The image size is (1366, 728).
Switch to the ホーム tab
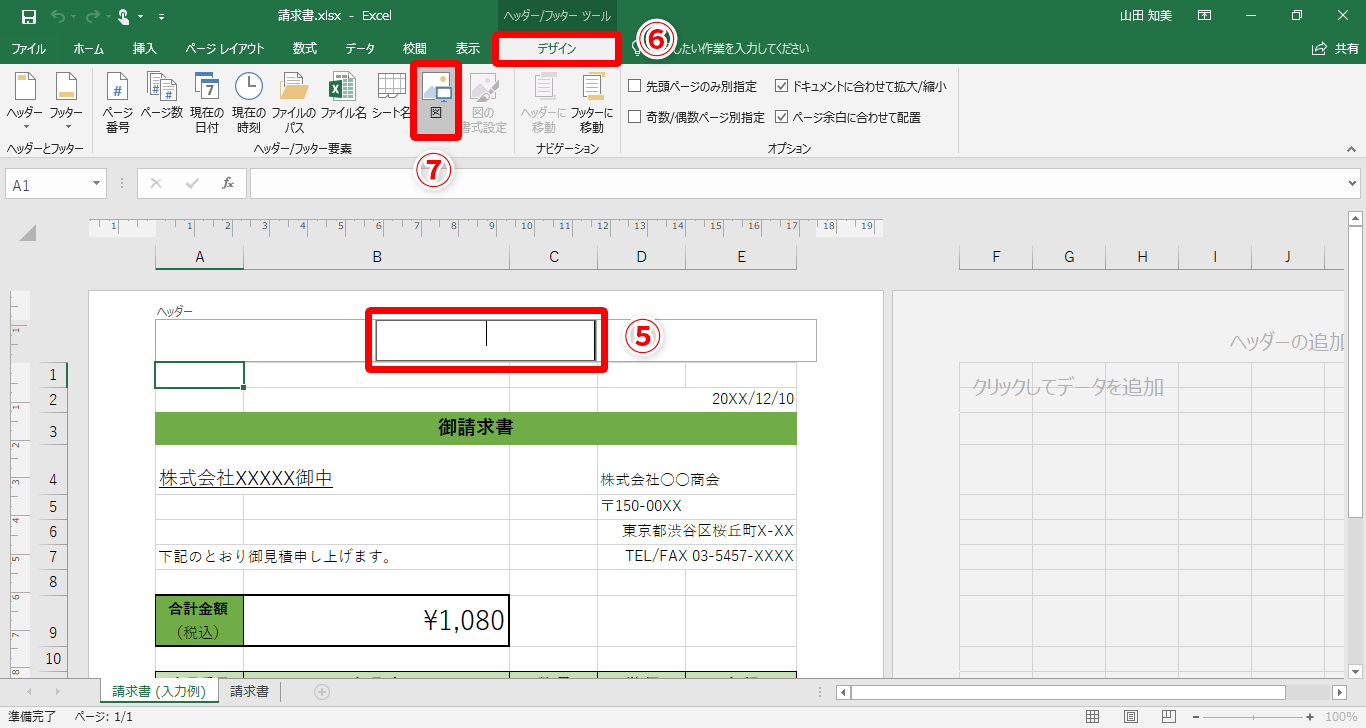tap(89, 48)
